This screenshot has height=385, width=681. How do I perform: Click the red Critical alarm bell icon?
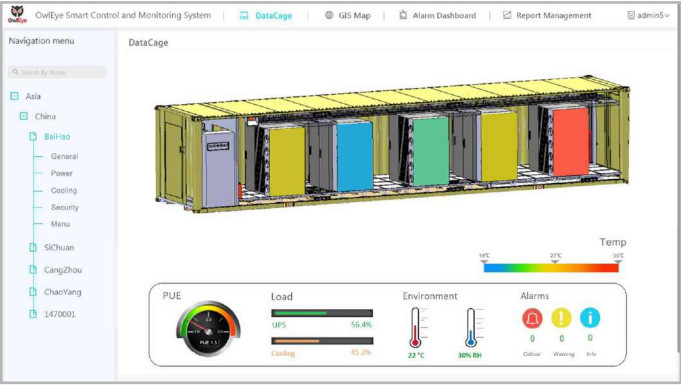532,318
